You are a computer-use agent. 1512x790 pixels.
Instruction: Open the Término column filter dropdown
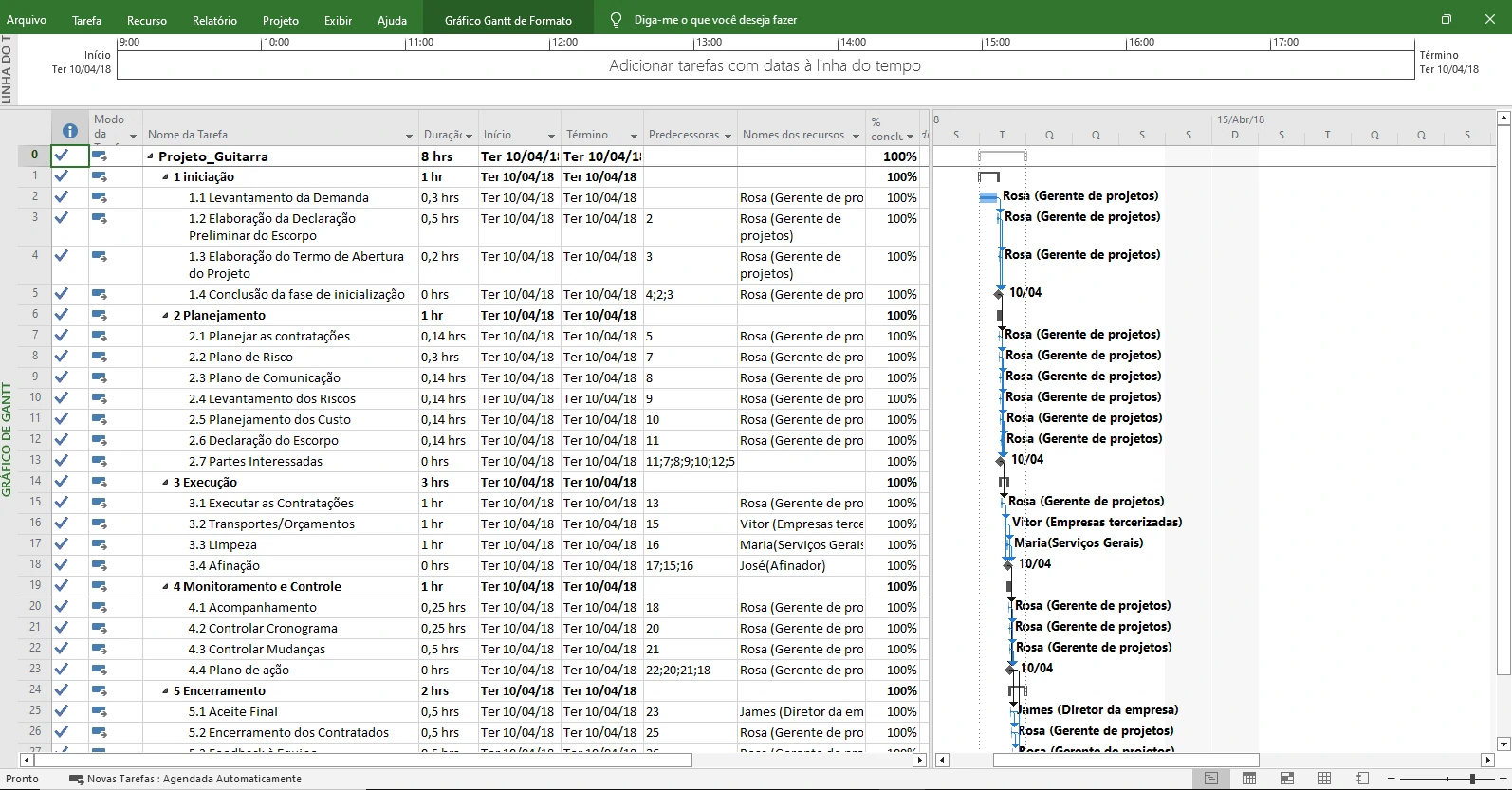tap(634, 136)
